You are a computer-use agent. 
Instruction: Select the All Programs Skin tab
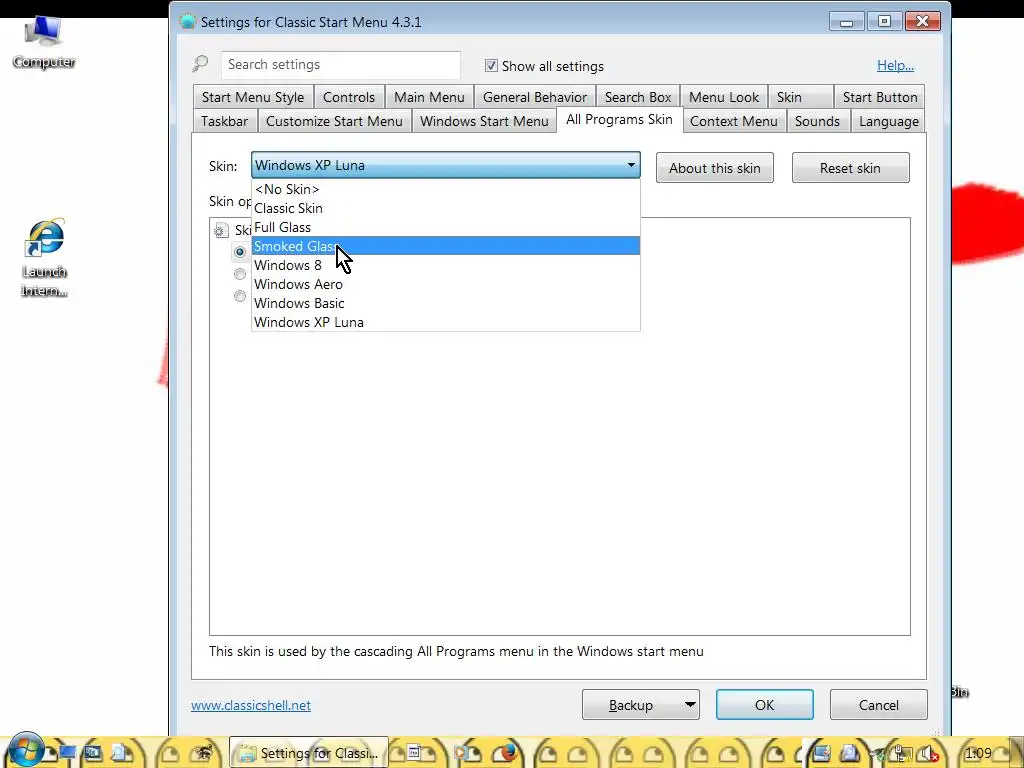(619, 120)
